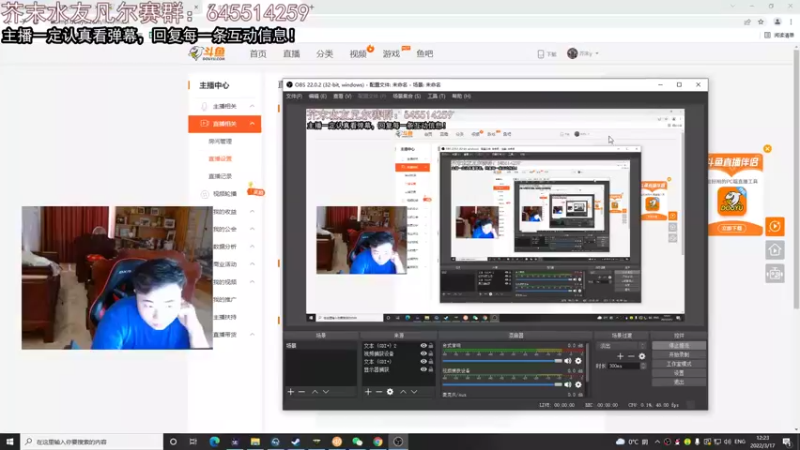Open OBS 场景集合(S) menu

tap(407, 96)
